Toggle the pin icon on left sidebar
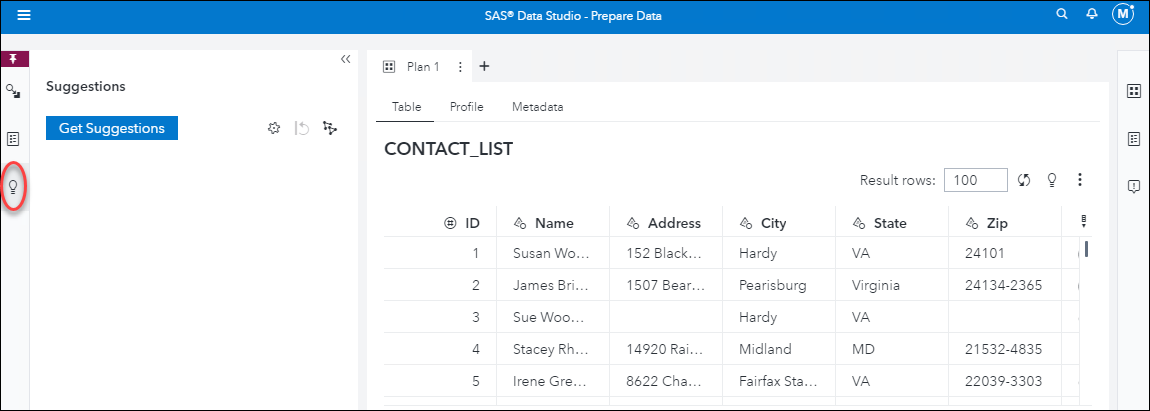This screenshot has width=1150, height=411. coord(13,59)
